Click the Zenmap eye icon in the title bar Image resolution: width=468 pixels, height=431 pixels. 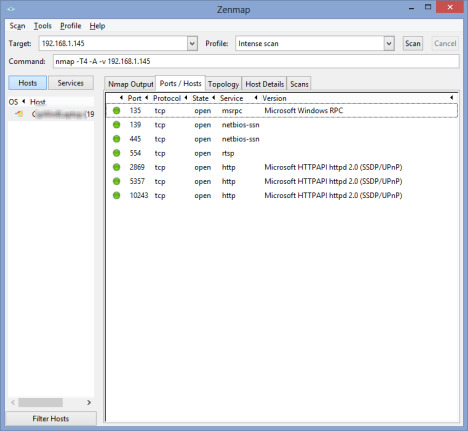pos(11,9)
